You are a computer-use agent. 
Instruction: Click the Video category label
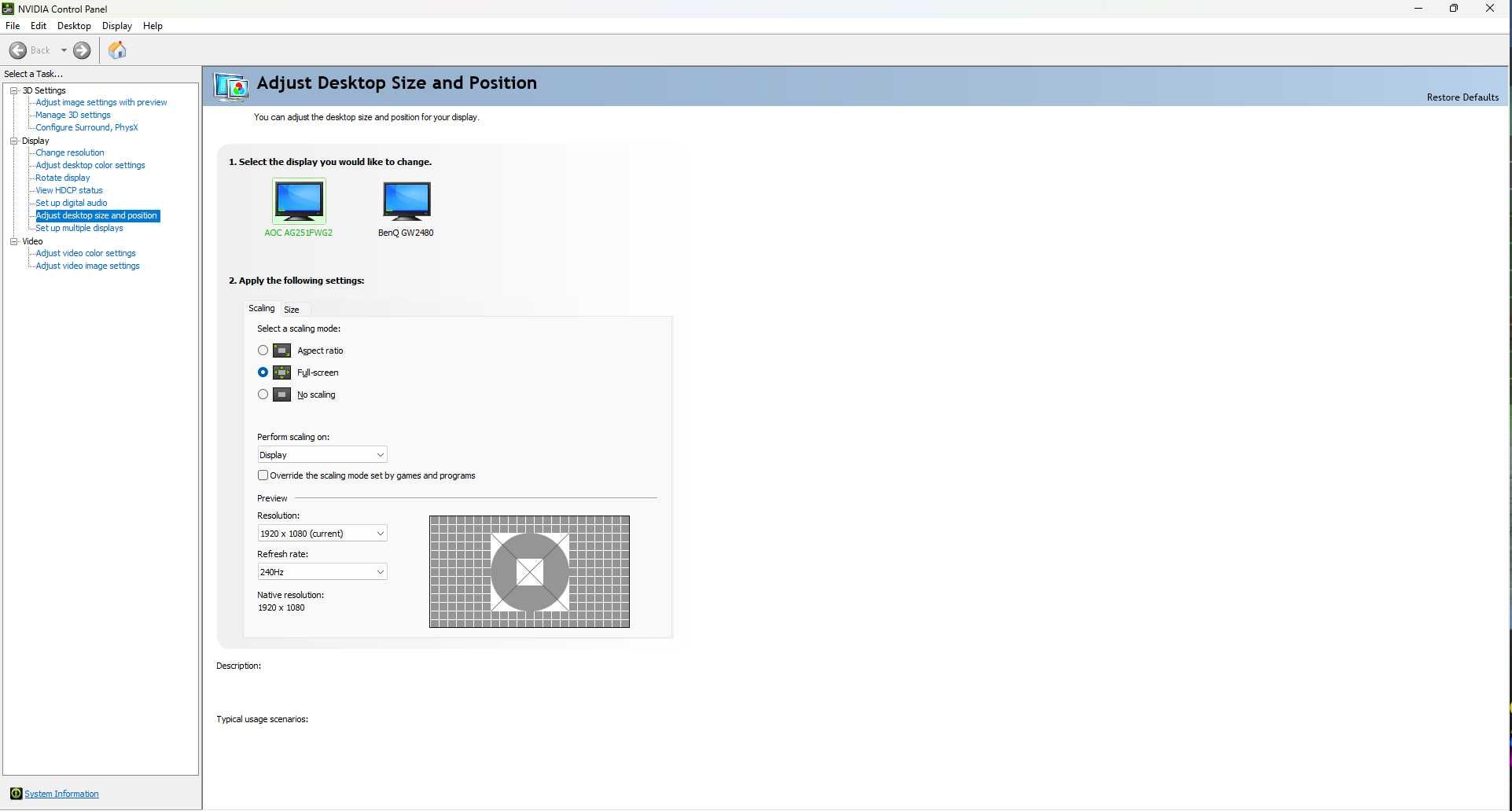[x=32, y=241]
